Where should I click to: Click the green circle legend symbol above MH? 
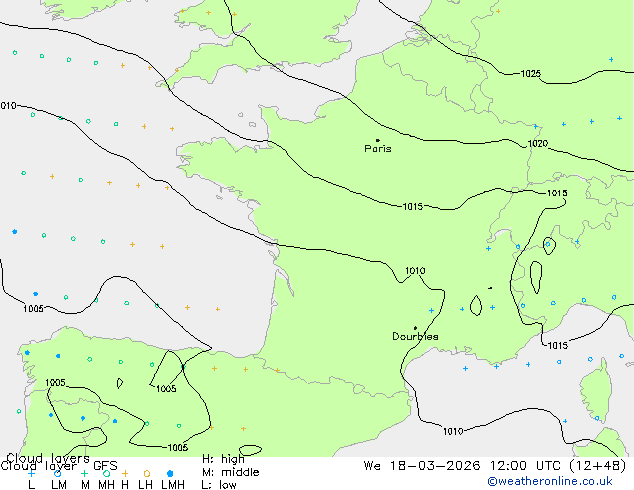(x=106, y=473)
